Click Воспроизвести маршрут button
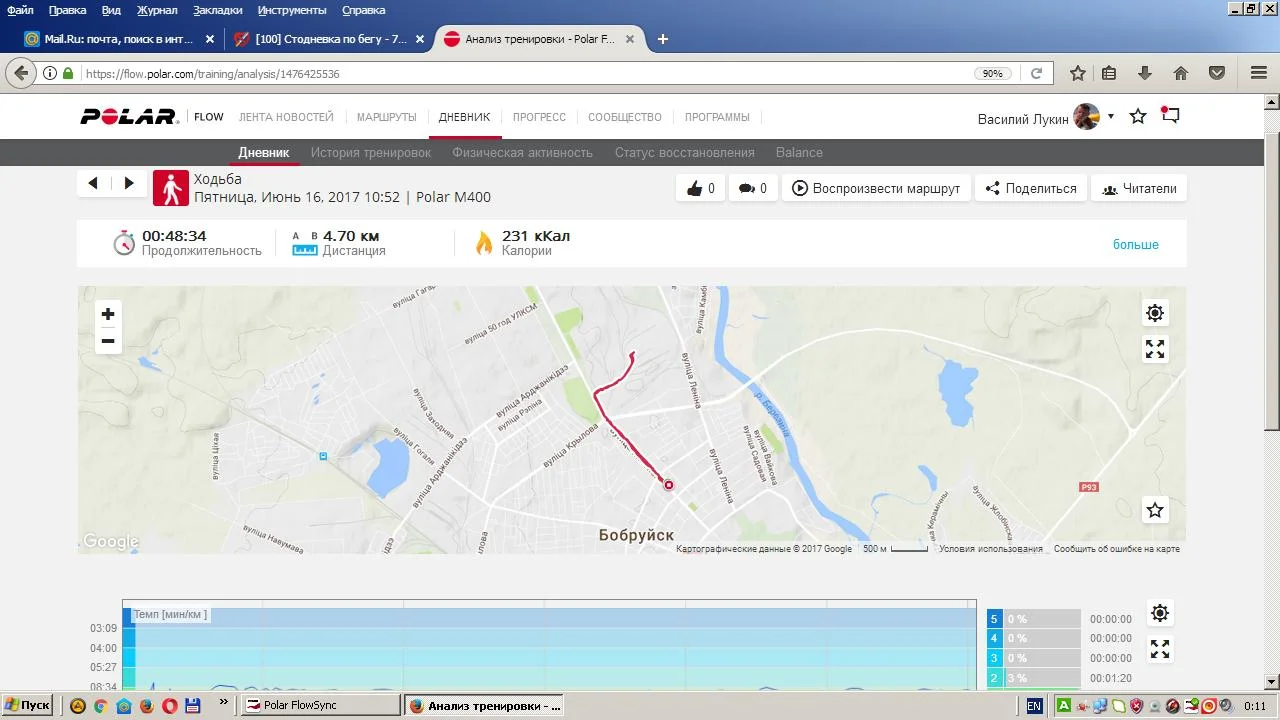This screenshot has height=720, width=1280. [x=876, y=188]
